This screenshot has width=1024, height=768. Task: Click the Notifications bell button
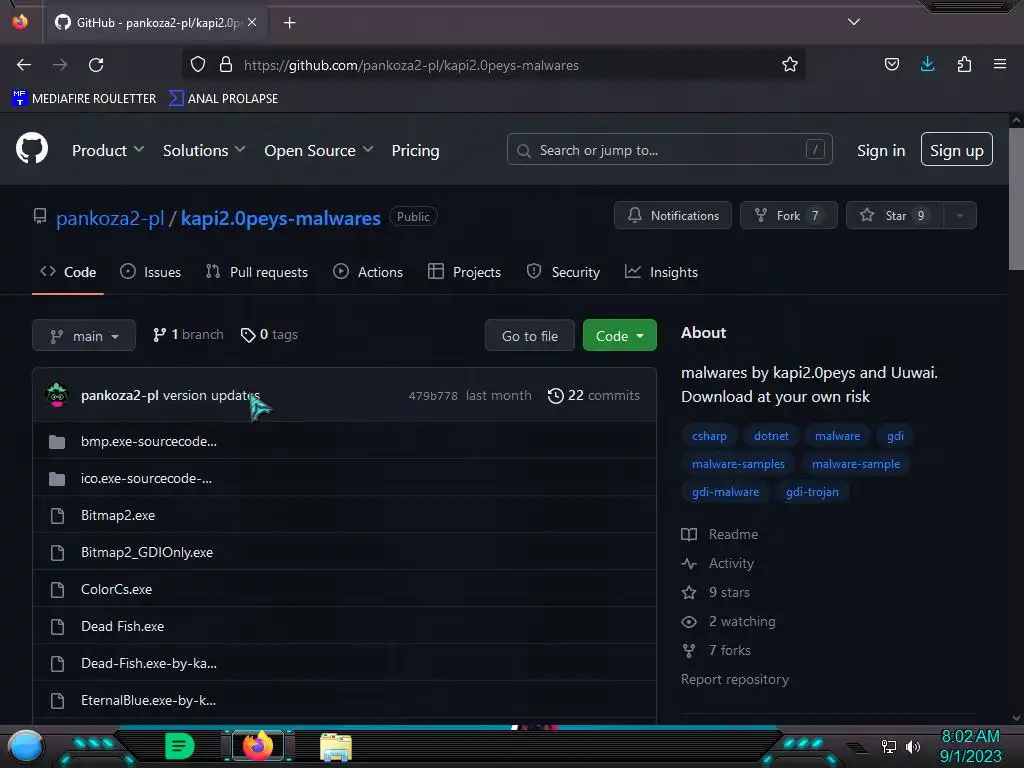[672, 216]
